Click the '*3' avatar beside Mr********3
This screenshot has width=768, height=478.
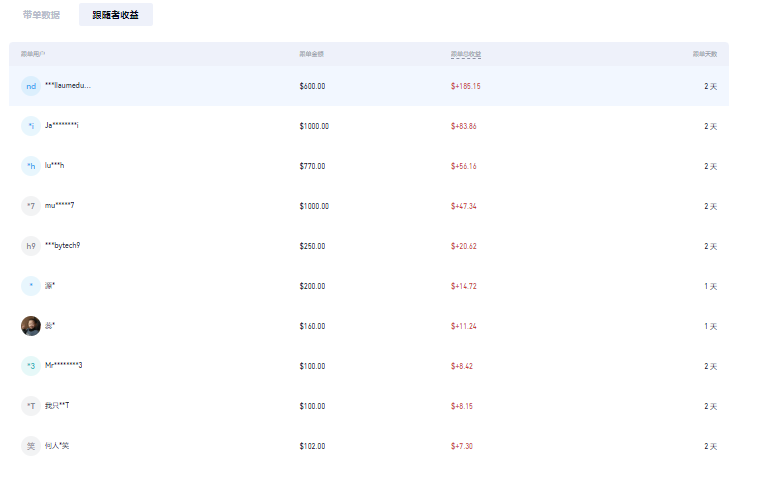point(31,366)
